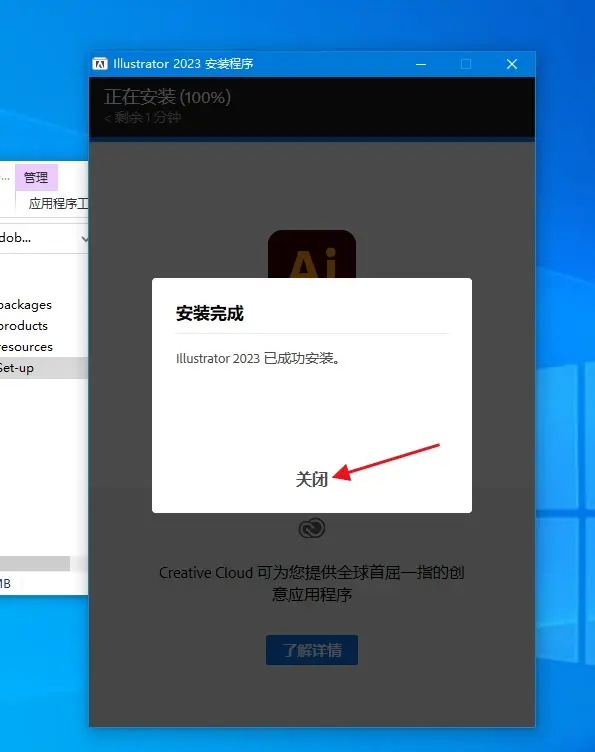Click the Adobe icon in installer title bar
595x752 pixels.
(x=100, y=64)
